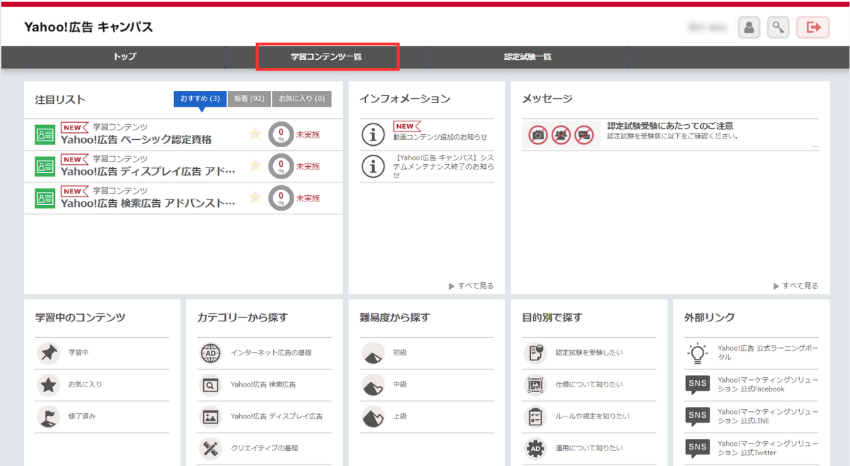Click progress circle of ディスプレイ広告 row
The image size is (850, 466).
click(281, 166)
